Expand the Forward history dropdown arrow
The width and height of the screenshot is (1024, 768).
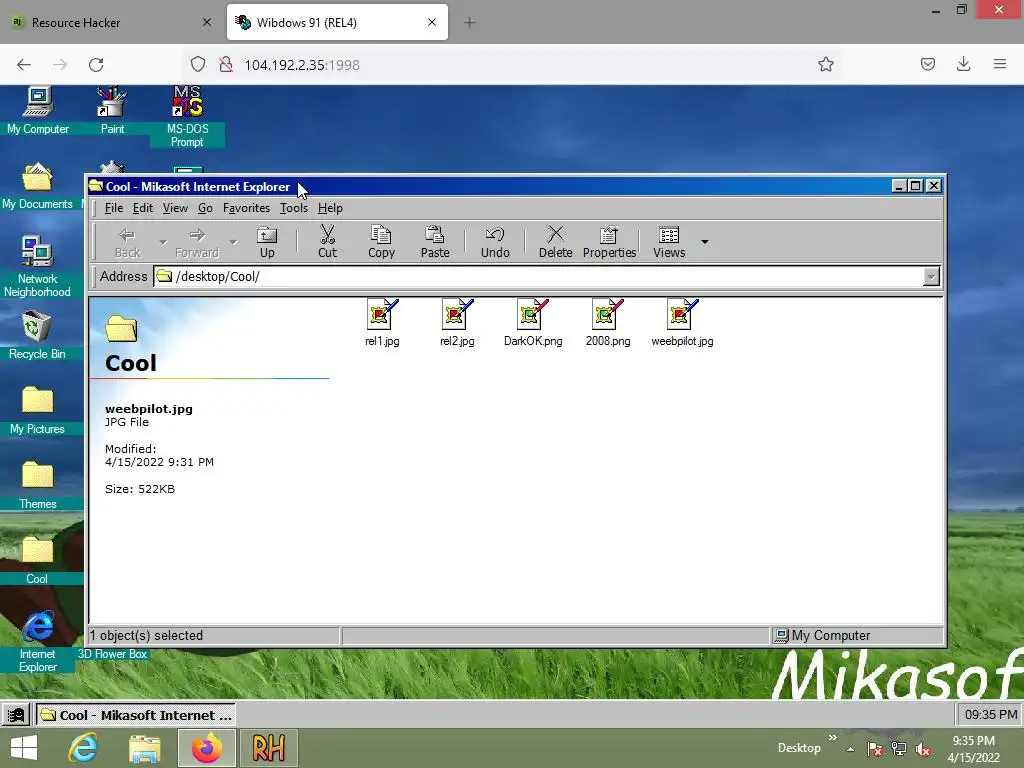232,242
